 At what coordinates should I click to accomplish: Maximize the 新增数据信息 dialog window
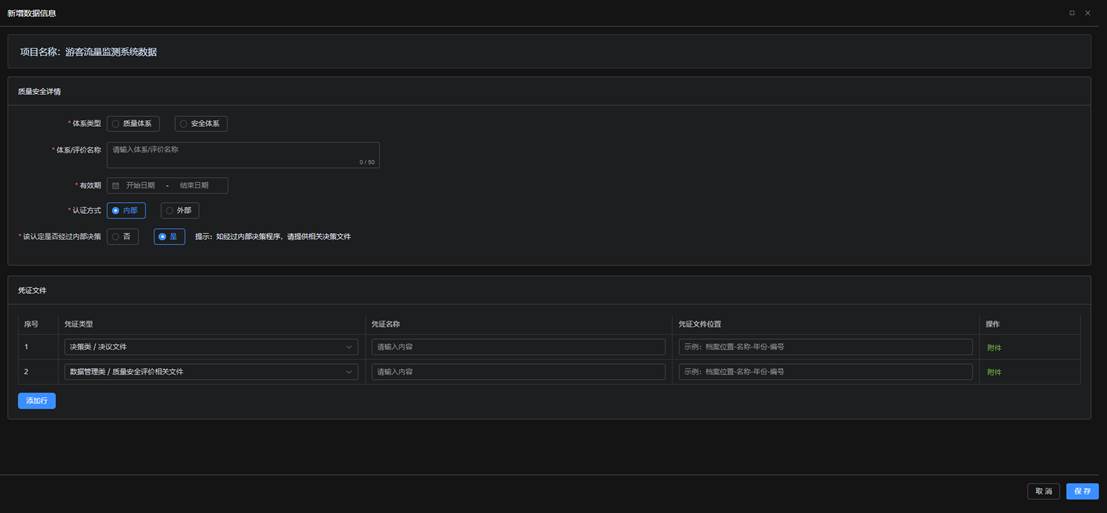1072,13
